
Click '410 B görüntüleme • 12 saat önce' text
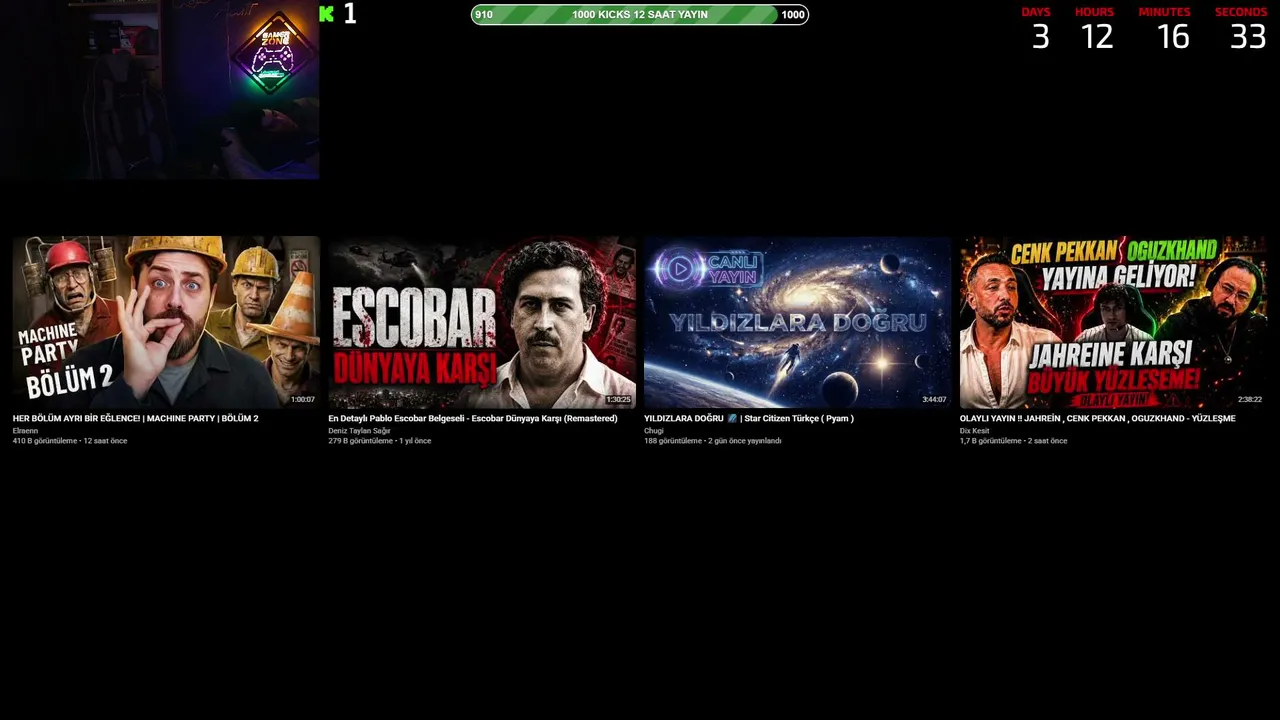pos(70,441)
